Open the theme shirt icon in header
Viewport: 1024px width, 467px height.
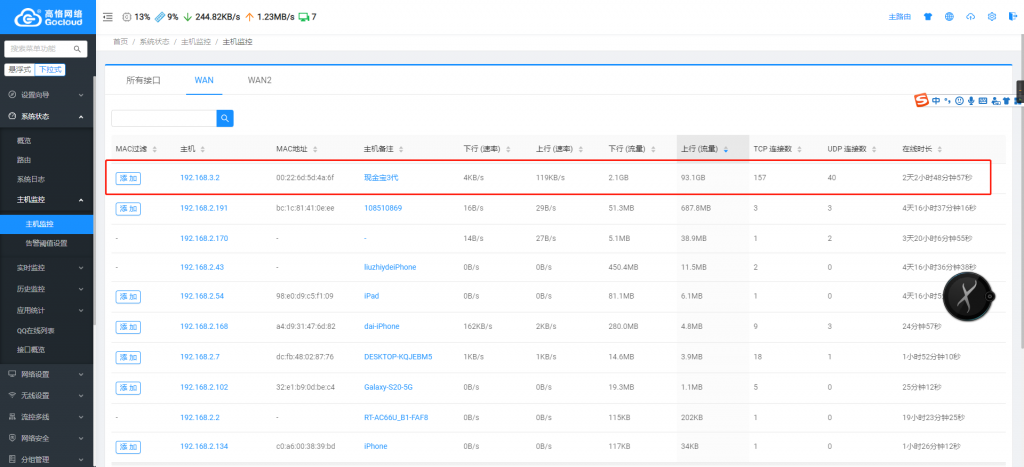click(x=926, y=17)
